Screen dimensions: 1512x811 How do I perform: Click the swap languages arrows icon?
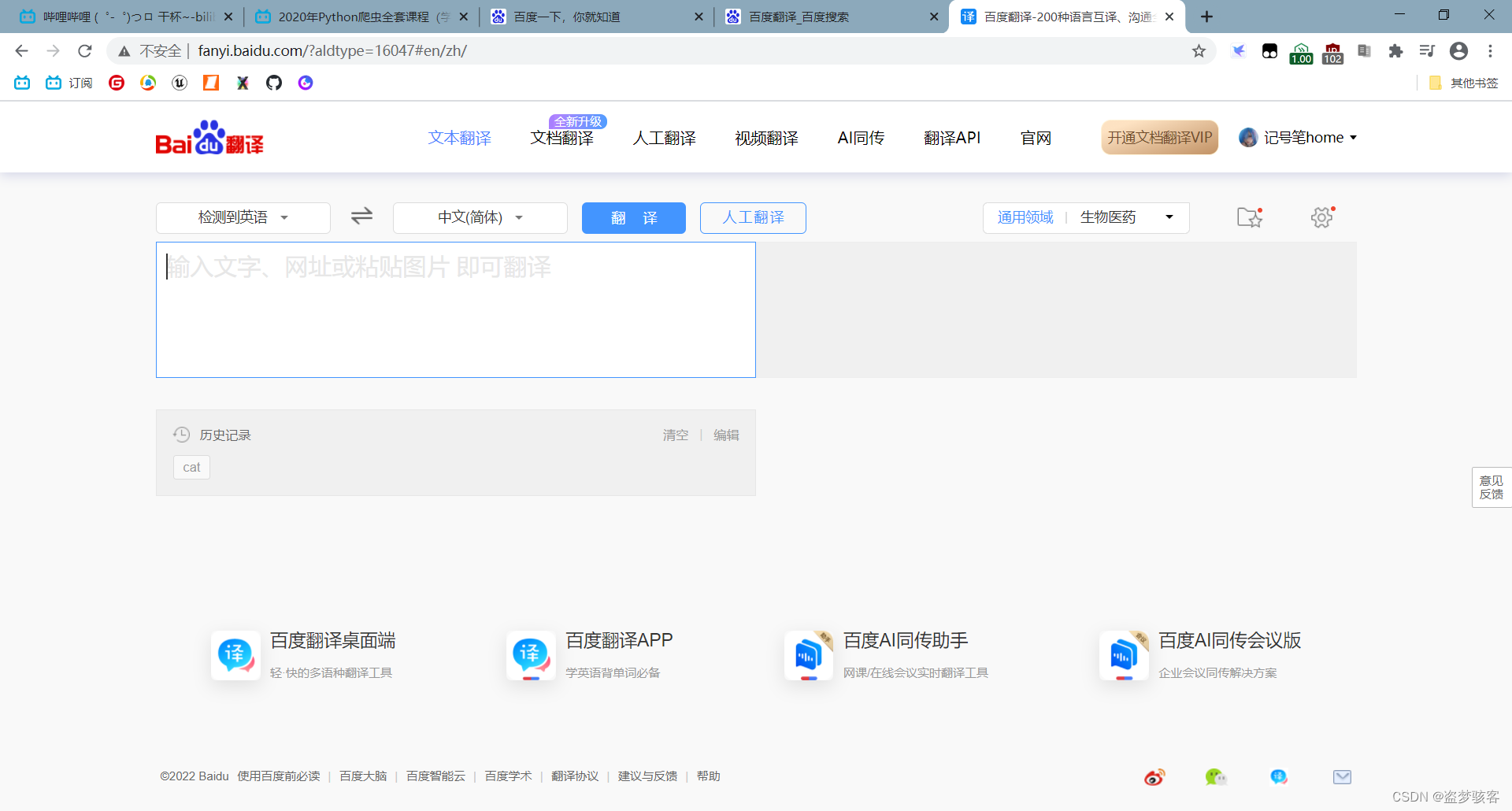point(361,216)
